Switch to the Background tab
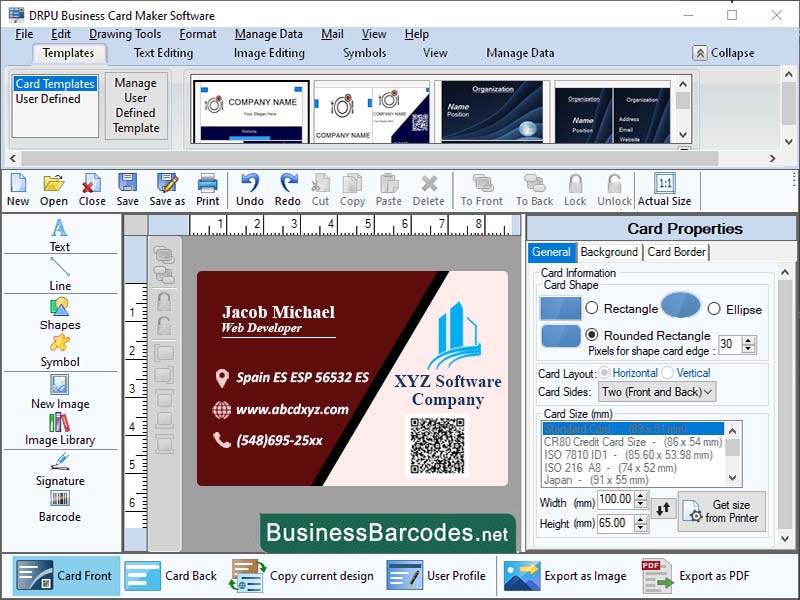This screenshot has height=600, width=800. [609, 252]
